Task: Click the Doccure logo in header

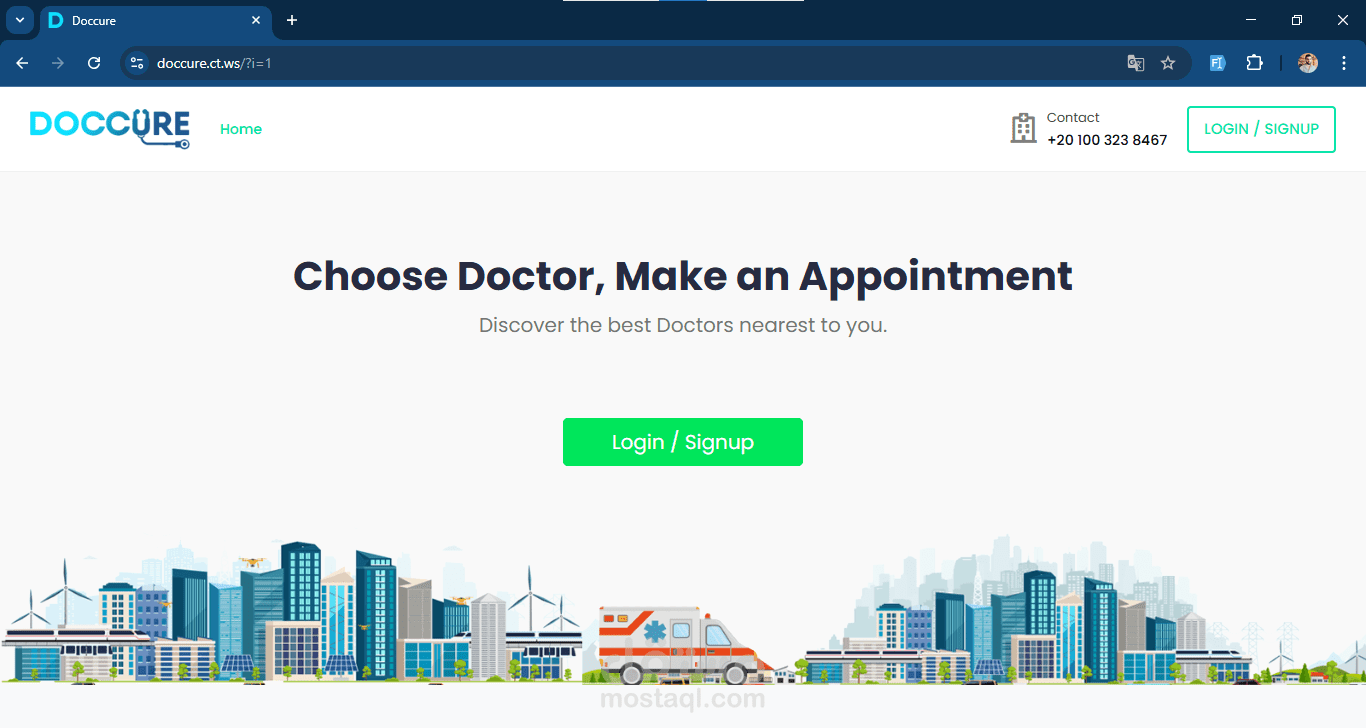Action: pyautogui.click(x=110, y=129)
